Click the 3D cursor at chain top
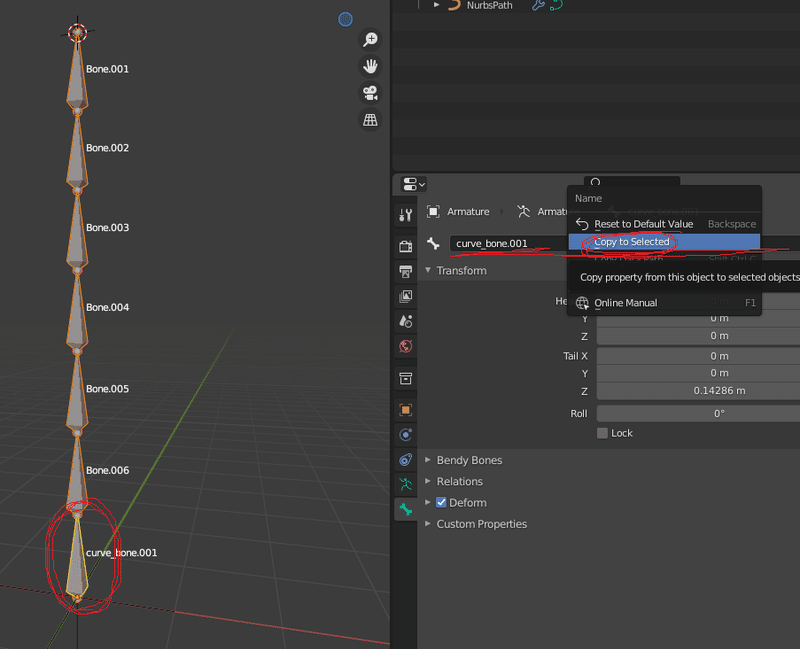800x649 pixels. (77, 33)
